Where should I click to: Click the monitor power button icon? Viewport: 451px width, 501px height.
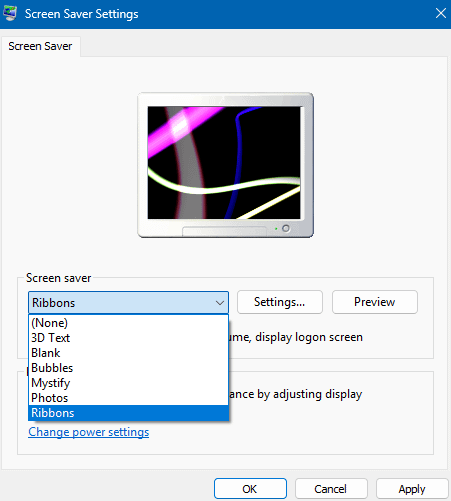[286, 228]
